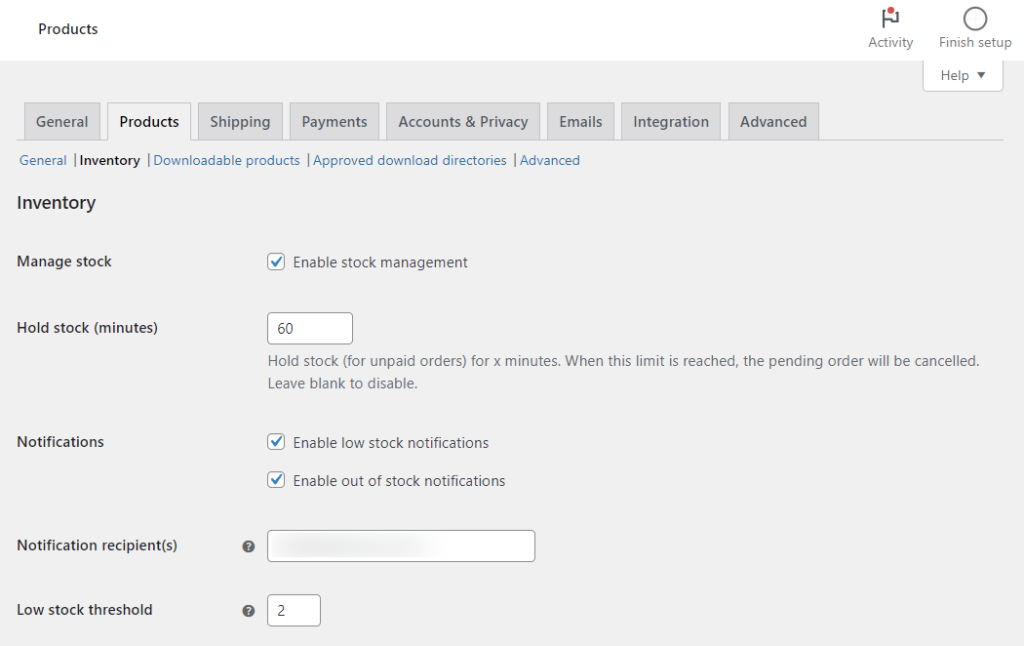The height and width of the screenshot is (646, 1024).
Task: Toggle out of stock notifications off
Action: [x=275, y=480]
